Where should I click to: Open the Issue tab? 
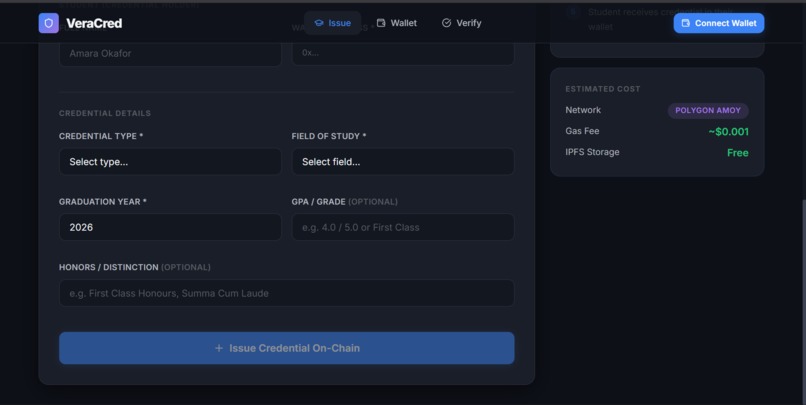[x=333, y=23]
